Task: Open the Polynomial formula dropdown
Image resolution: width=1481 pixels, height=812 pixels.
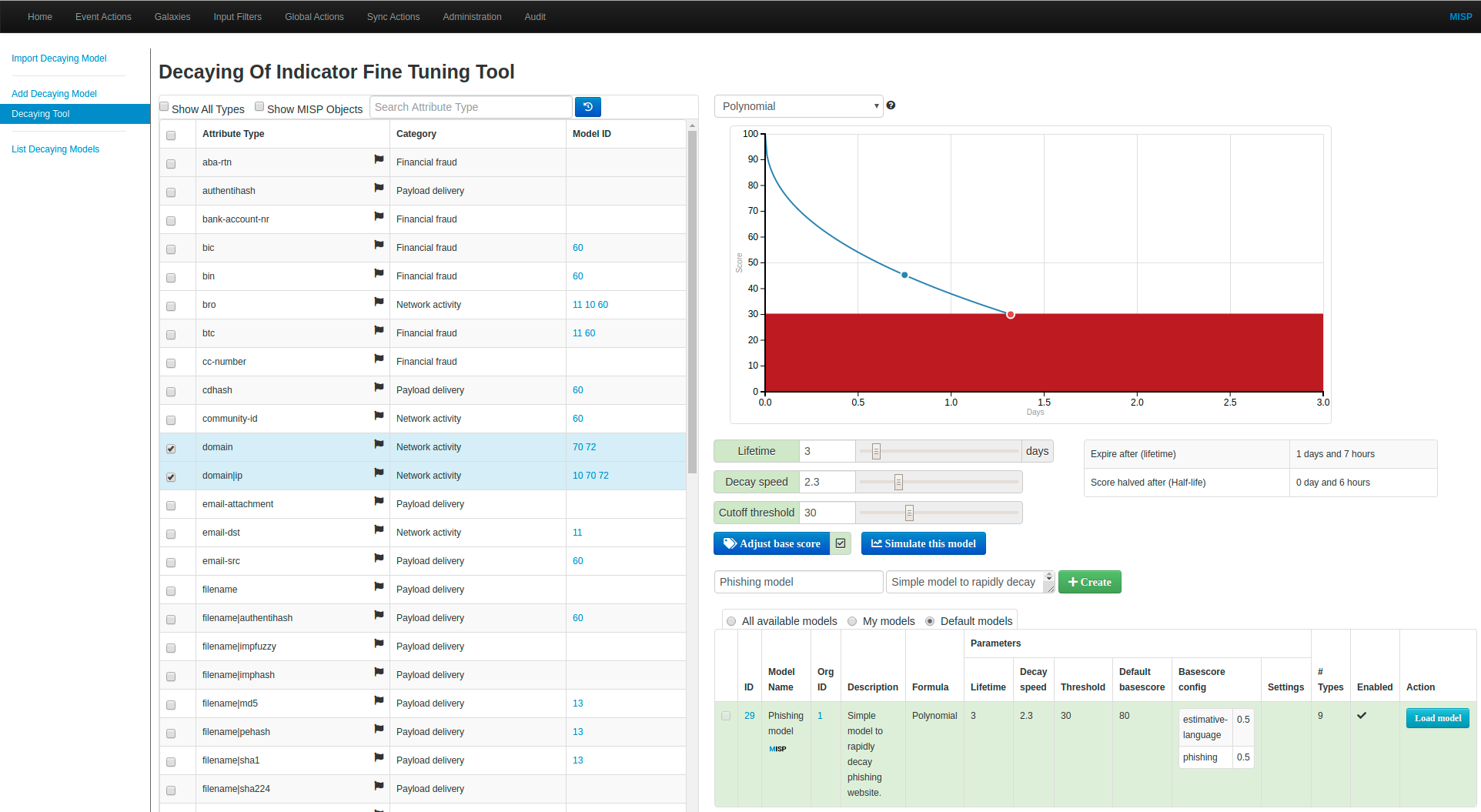Action: click(x=798, y=106)
